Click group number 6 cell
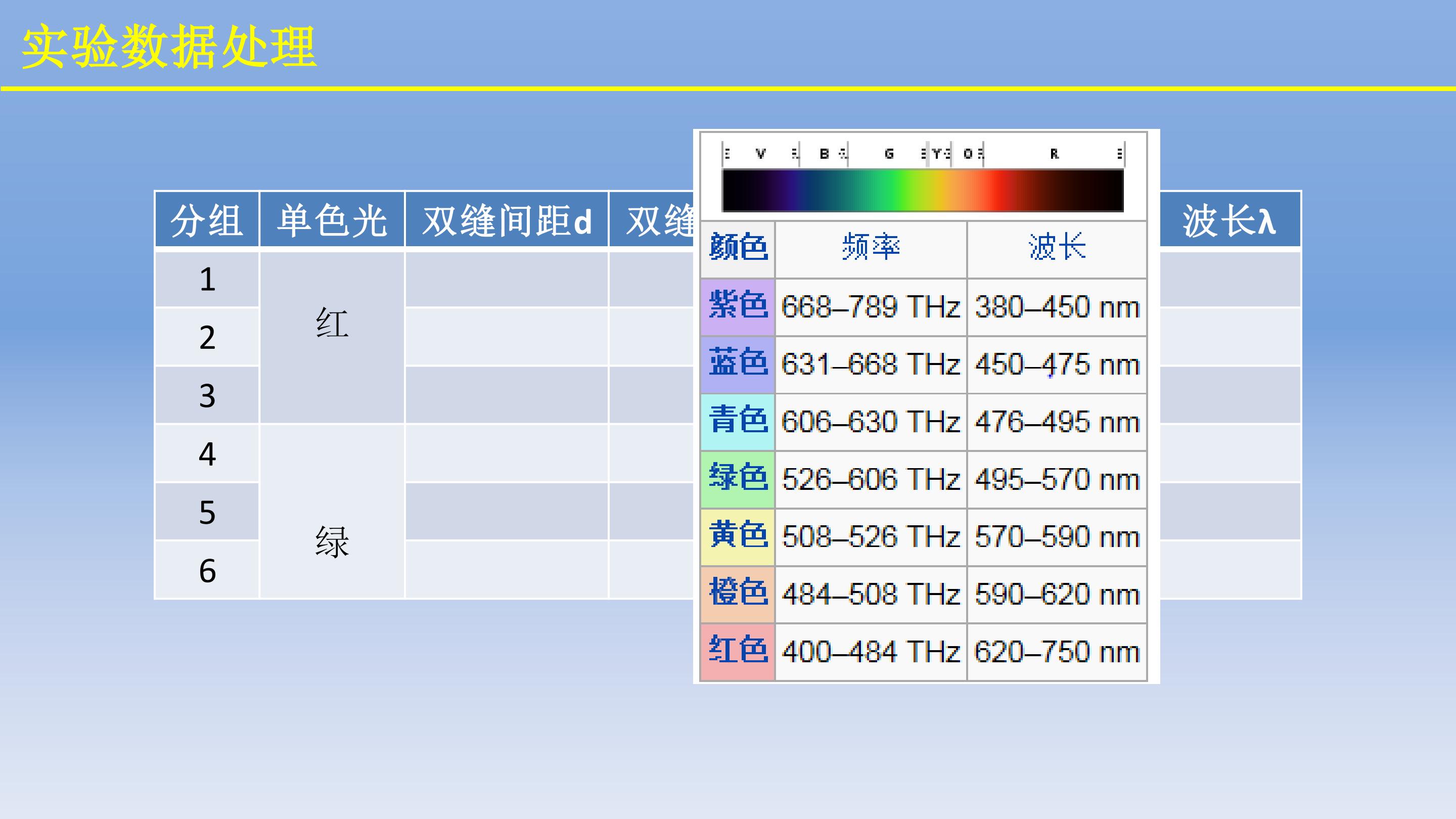The height and width of the screenshot is (819, 1456). click(x=207, y=570)
